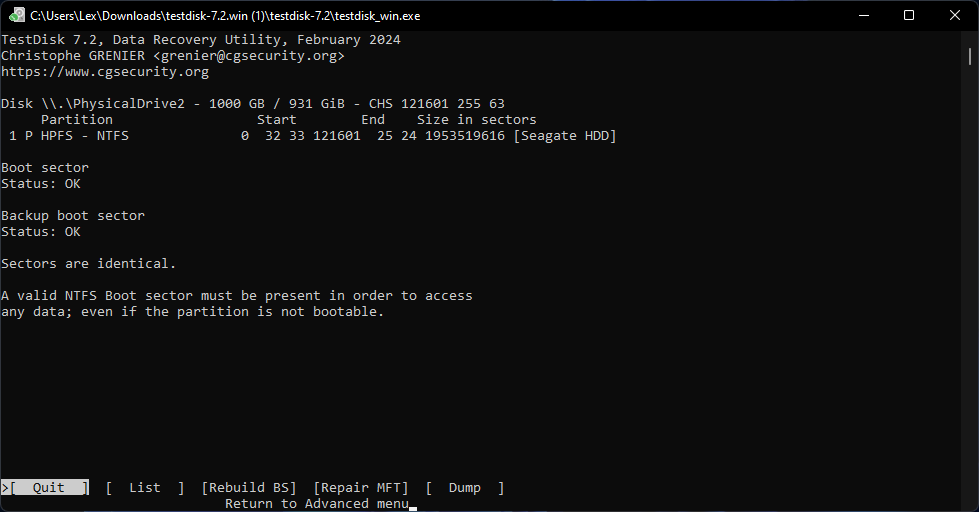The width and height of the screenshot is (979, 512).
Task: Click the Backup boot sector heading
Action: point(73,216)
